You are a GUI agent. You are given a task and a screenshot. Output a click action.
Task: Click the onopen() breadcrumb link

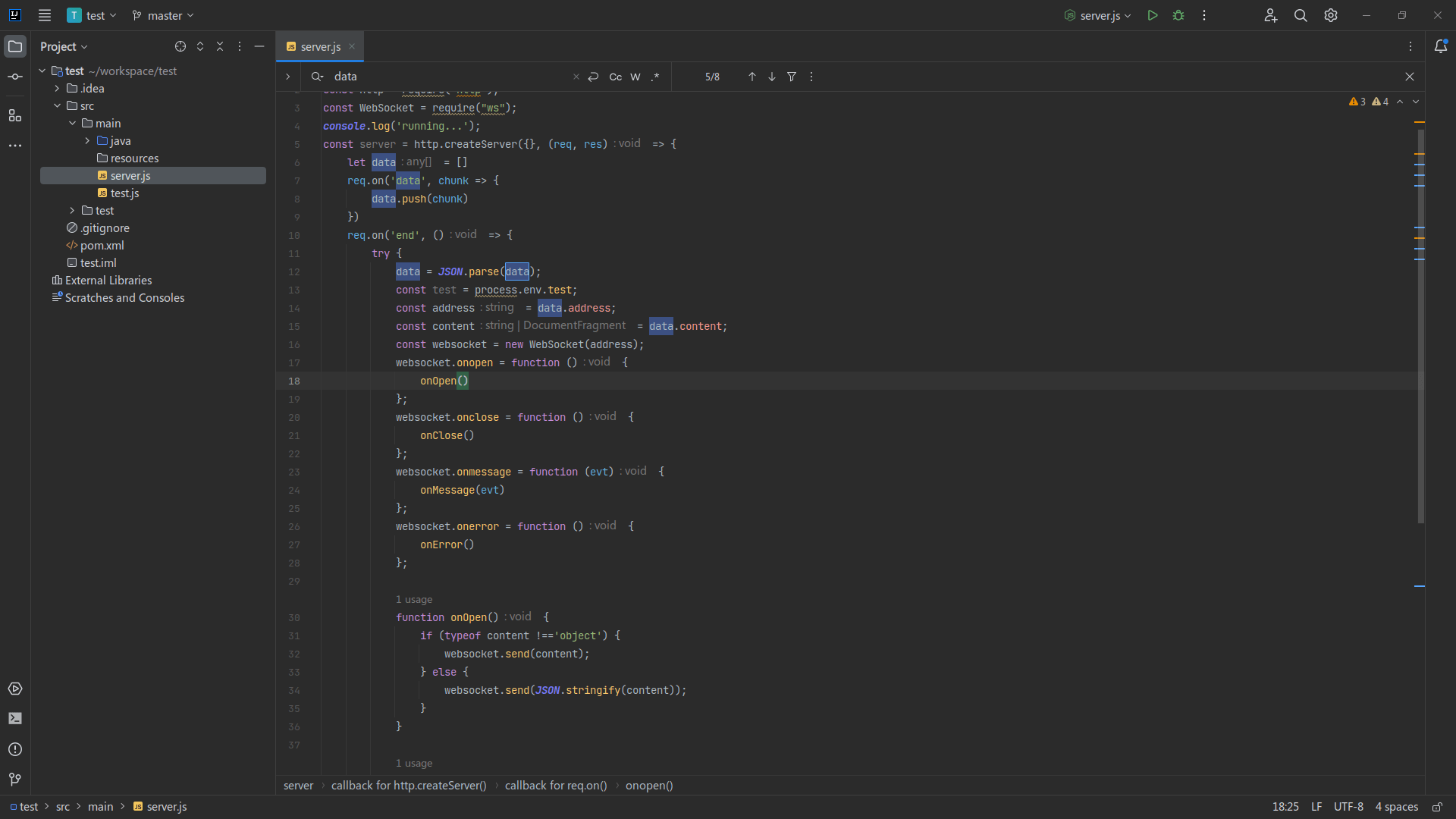[648, 786]
